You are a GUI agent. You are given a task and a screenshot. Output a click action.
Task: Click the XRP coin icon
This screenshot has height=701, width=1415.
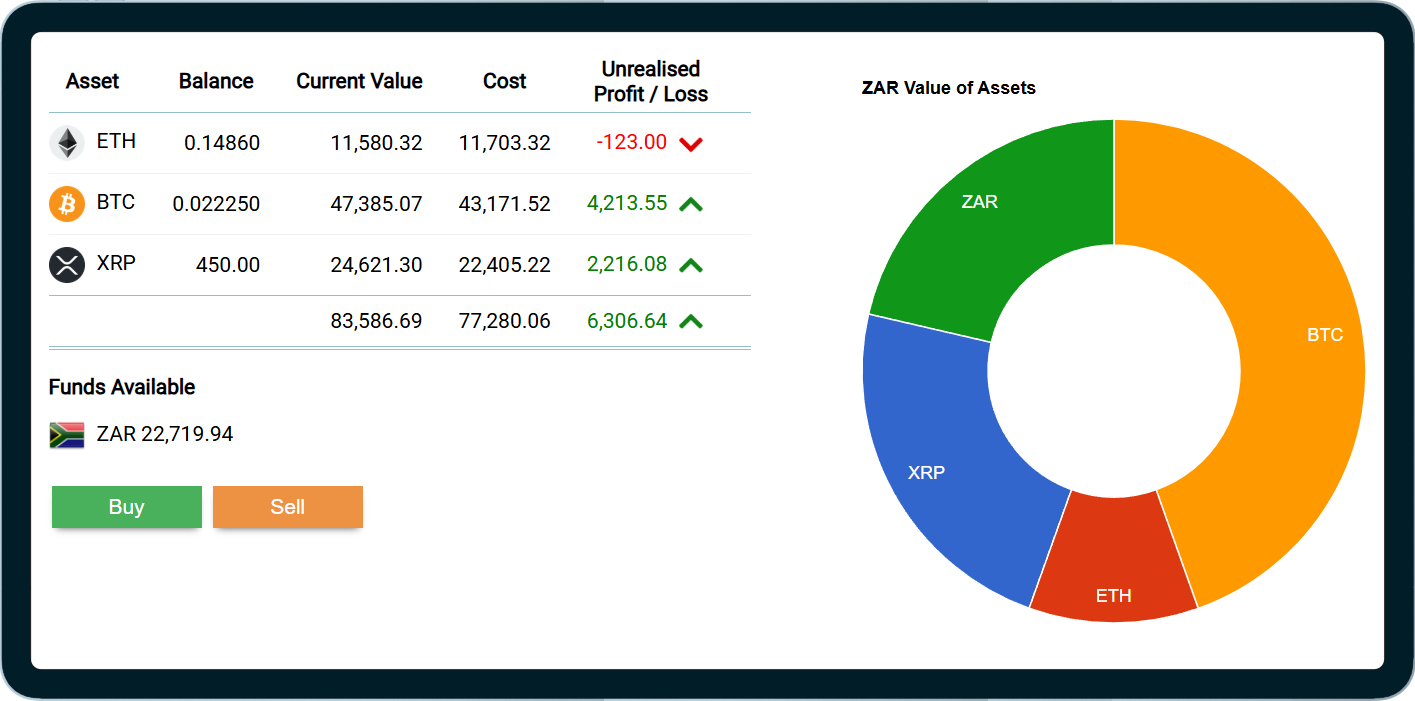pyautogui.click(x=67, y=265)
